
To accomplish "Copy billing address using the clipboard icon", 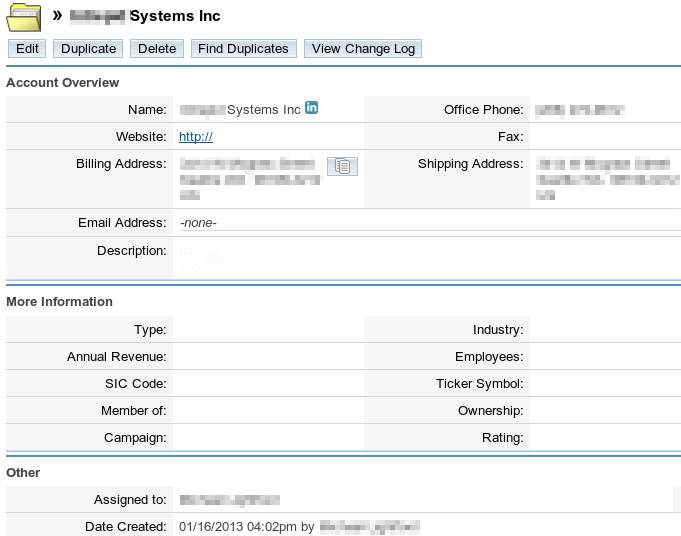I will [342, 166].
